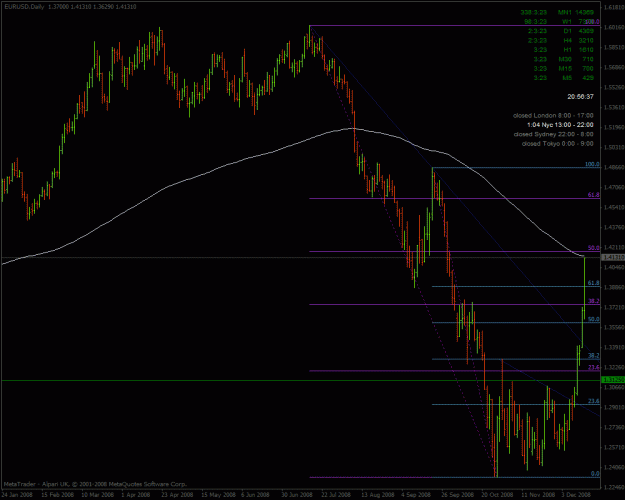Click the 15 May 2008 date label
Viewport: 625px width, 500px height.
pos(217,495)
